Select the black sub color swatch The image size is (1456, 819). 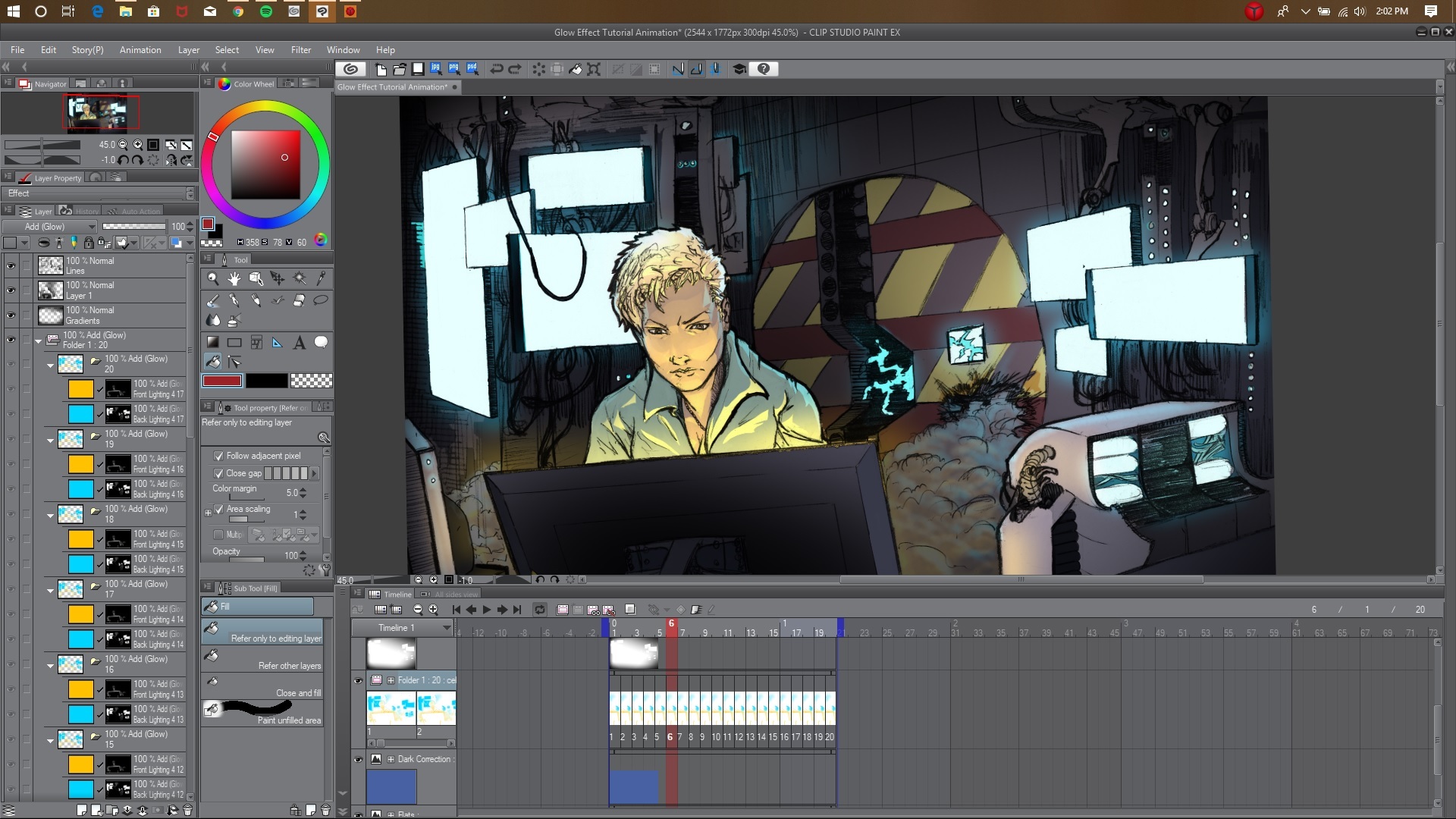point(266,381)
